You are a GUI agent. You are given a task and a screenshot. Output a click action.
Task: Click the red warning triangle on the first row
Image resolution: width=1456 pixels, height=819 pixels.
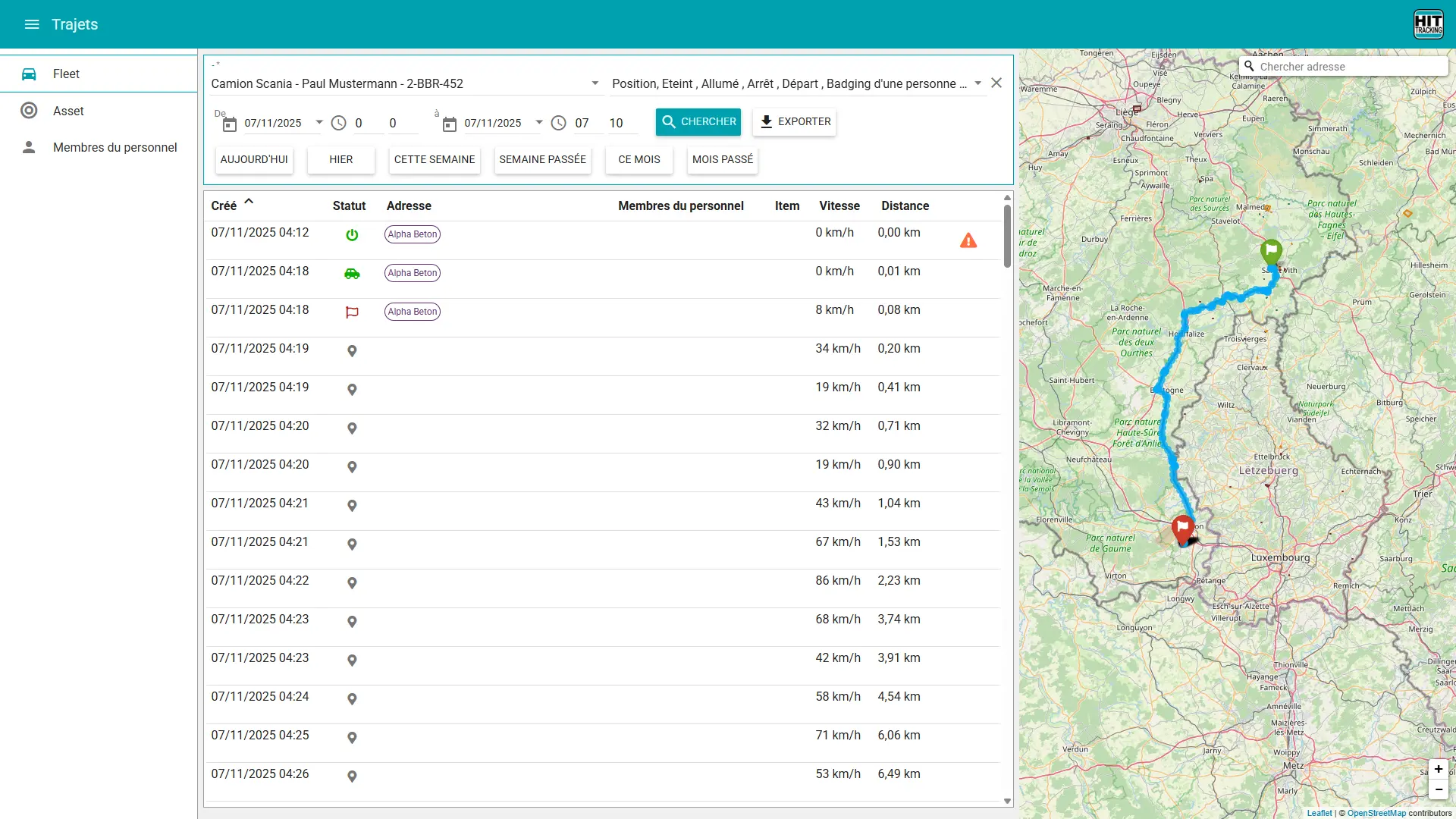point(970,240)
